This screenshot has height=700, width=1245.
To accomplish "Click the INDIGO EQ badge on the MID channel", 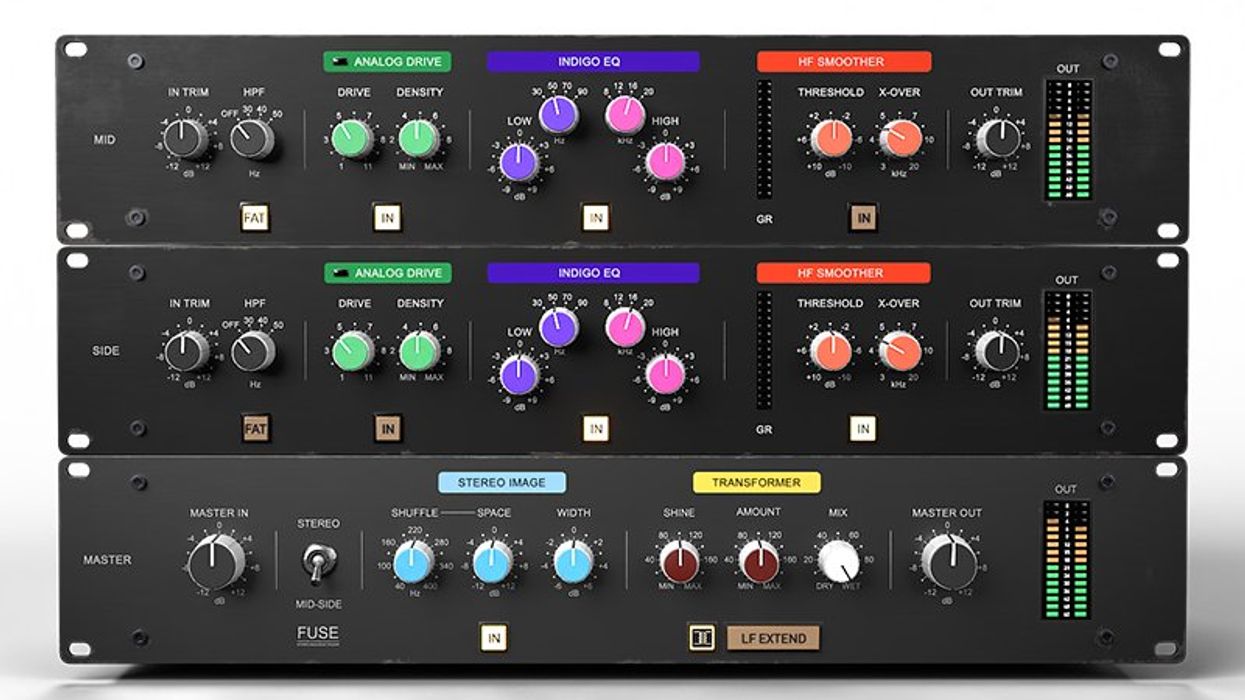I will (596, 59).
